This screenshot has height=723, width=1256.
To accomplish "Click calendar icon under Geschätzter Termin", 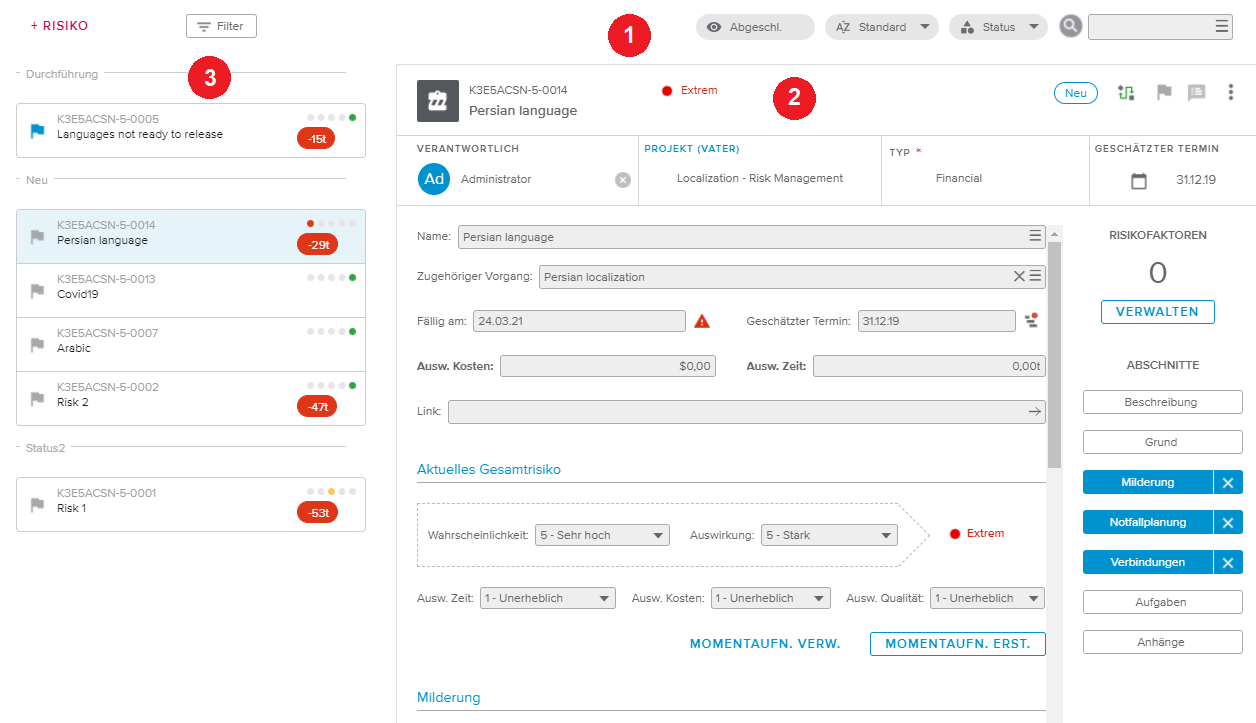I will tap(1138, 181).
